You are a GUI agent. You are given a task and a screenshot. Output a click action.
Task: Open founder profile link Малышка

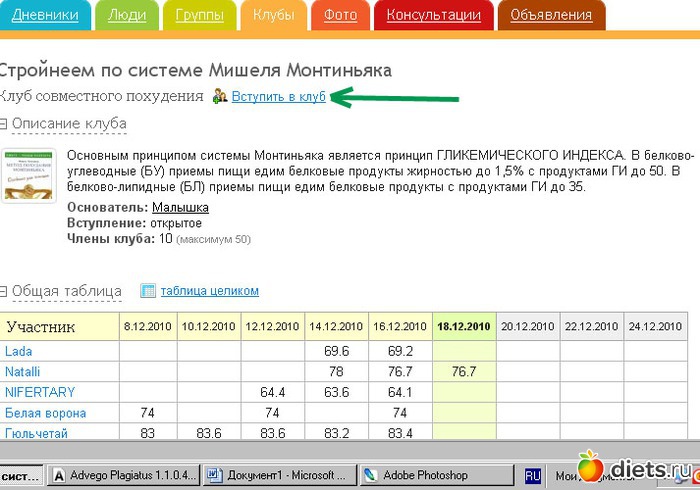pyautogui.click(x=180, y=207)
